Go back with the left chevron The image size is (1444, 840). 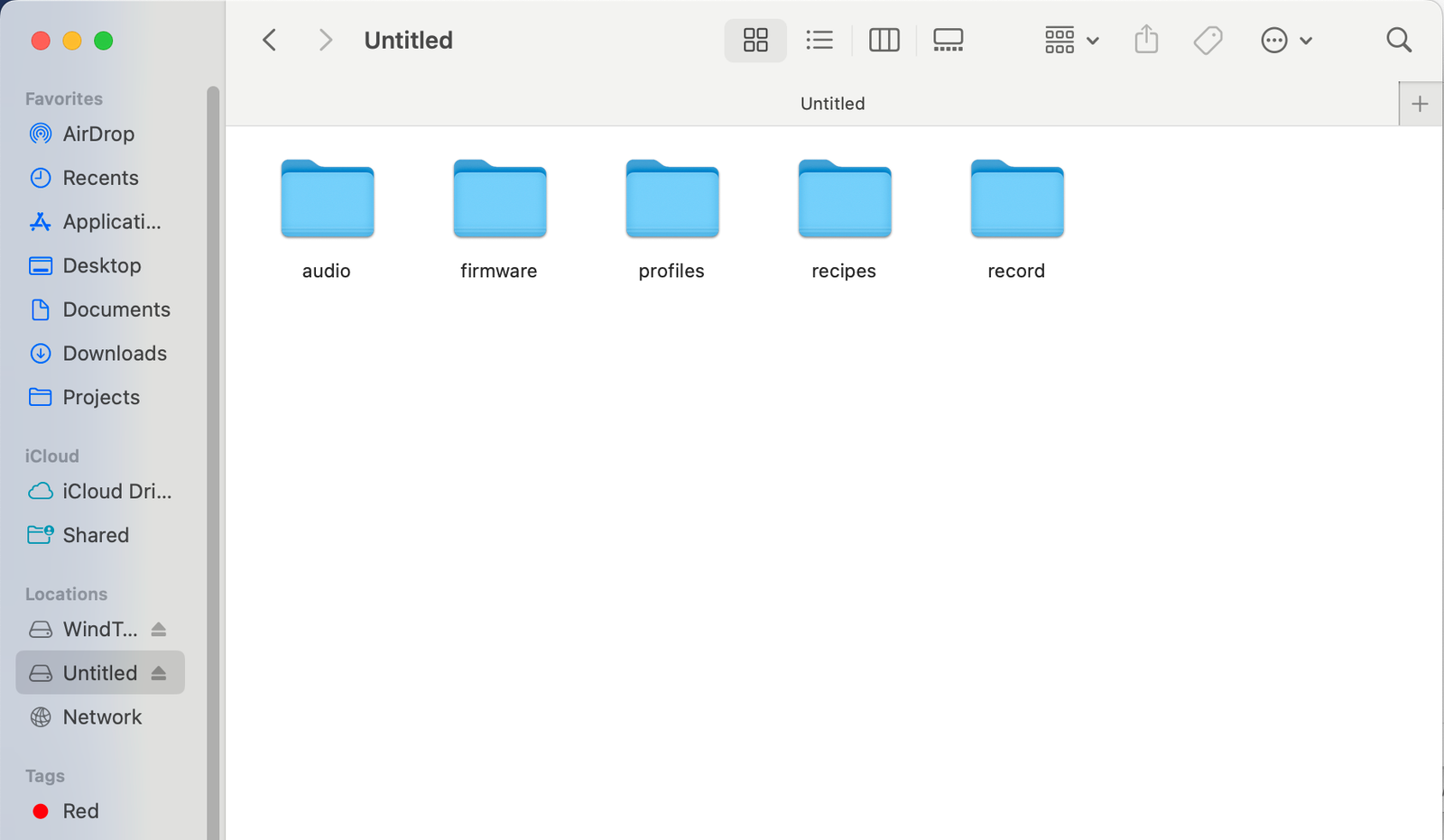[269, 40]
